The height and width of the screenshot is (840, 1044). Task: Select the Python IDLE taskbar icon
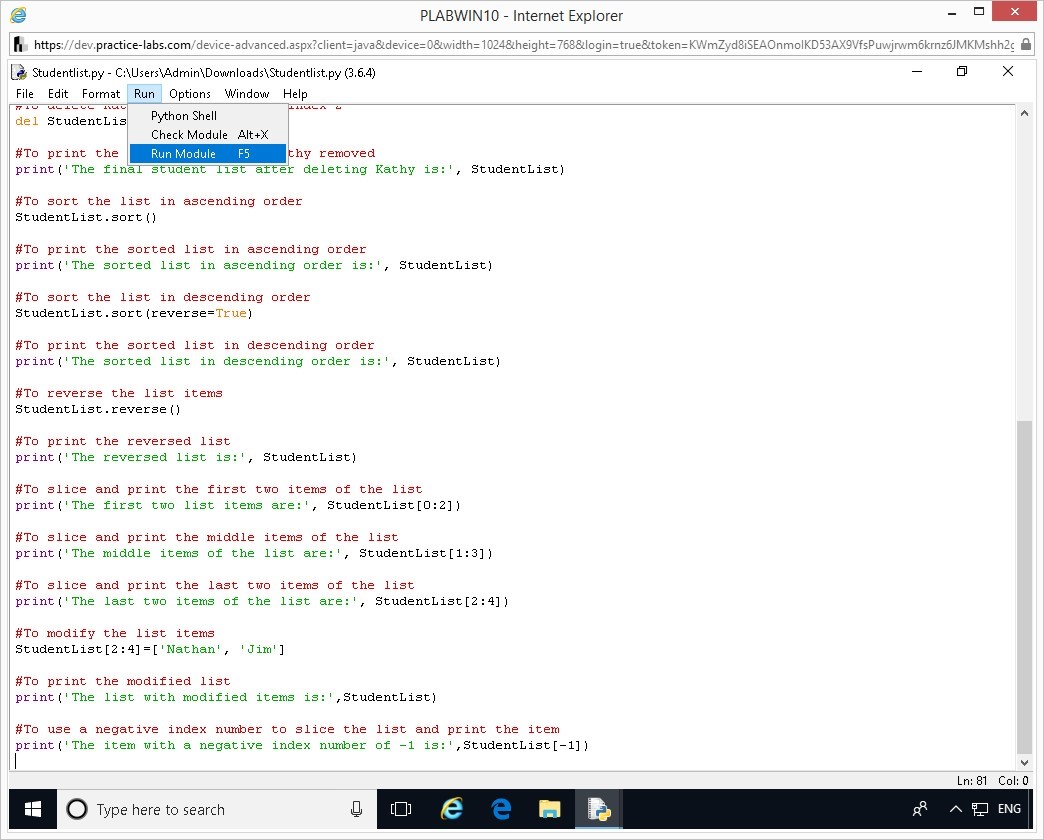(x=599, y=809)
